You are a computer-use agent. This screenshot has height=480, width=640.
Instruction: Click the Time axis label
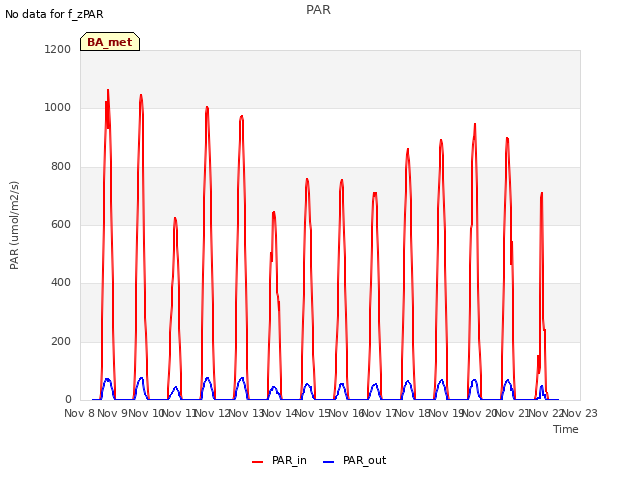click(x=566, y=429)
